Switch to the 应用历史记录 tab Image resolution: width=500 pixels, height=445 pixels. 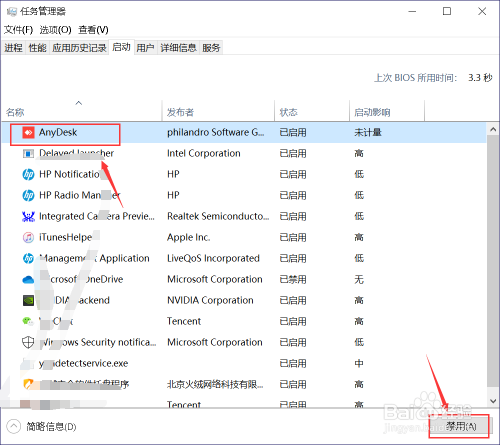79,48
